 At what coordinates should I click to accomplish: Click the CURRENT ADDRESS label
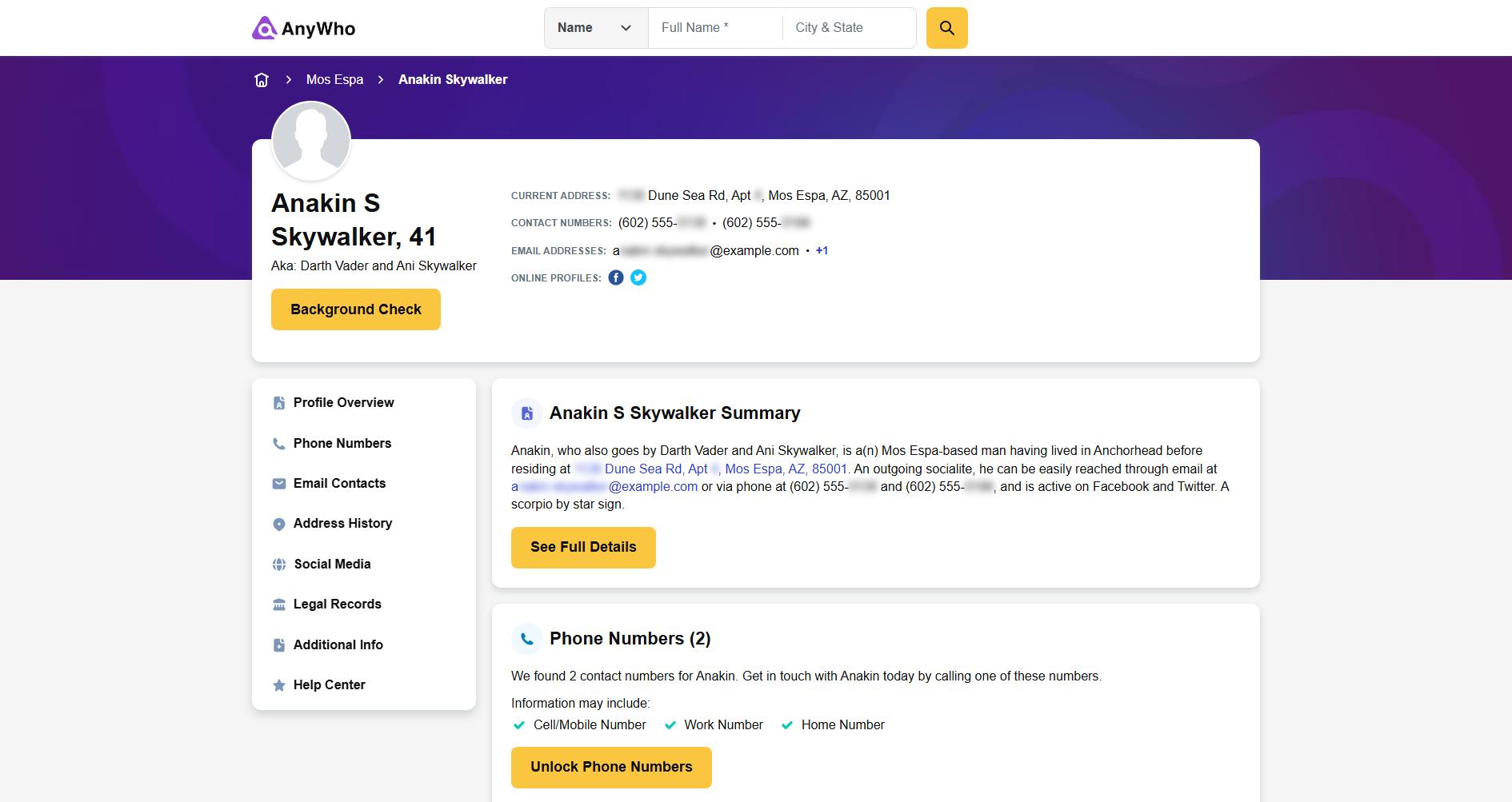561,196
